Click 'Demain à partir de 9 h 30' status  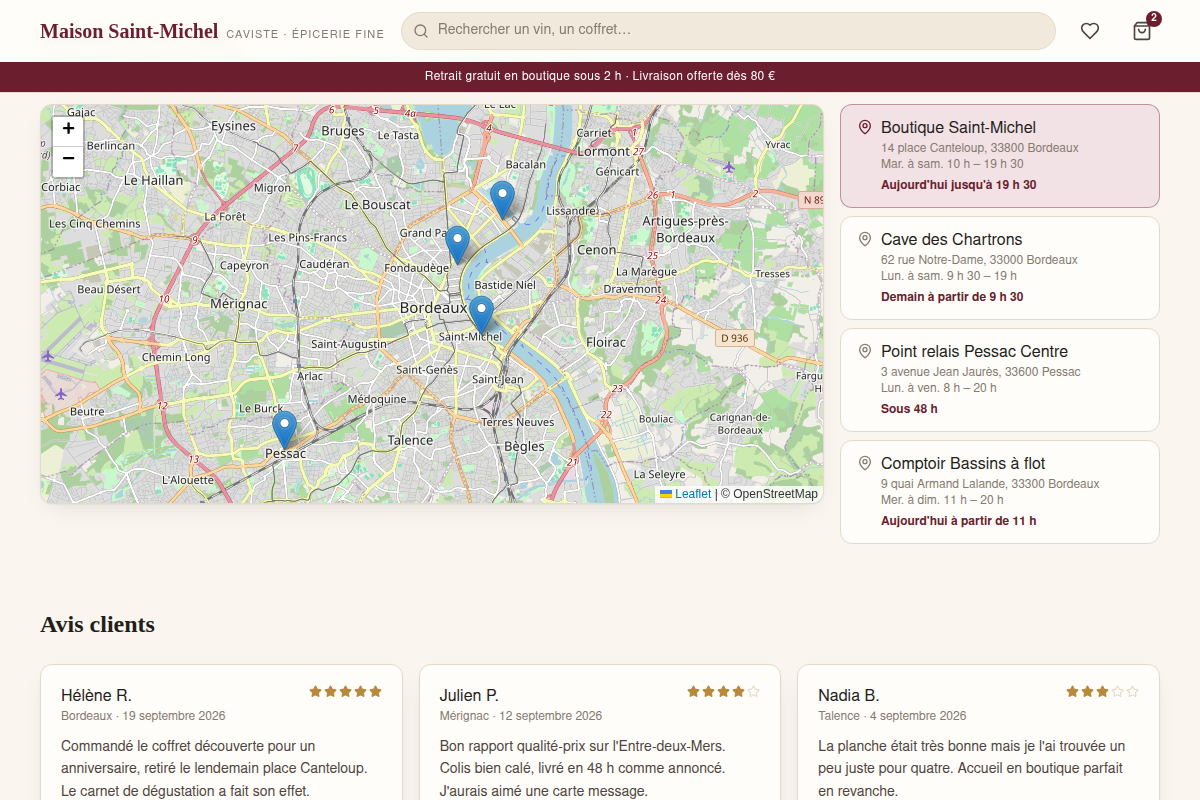[x=952, y=297]
